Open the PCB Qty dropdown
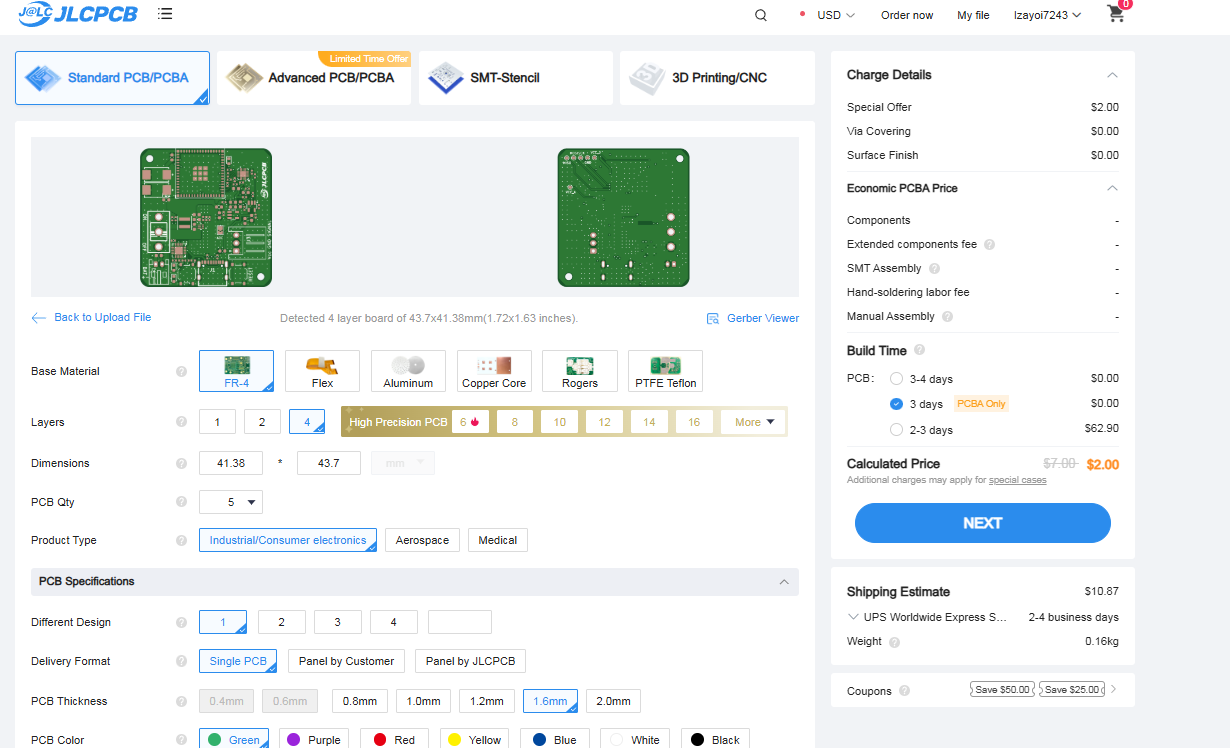This screenshot has height=748, width=1230. (x=231, y=502)
